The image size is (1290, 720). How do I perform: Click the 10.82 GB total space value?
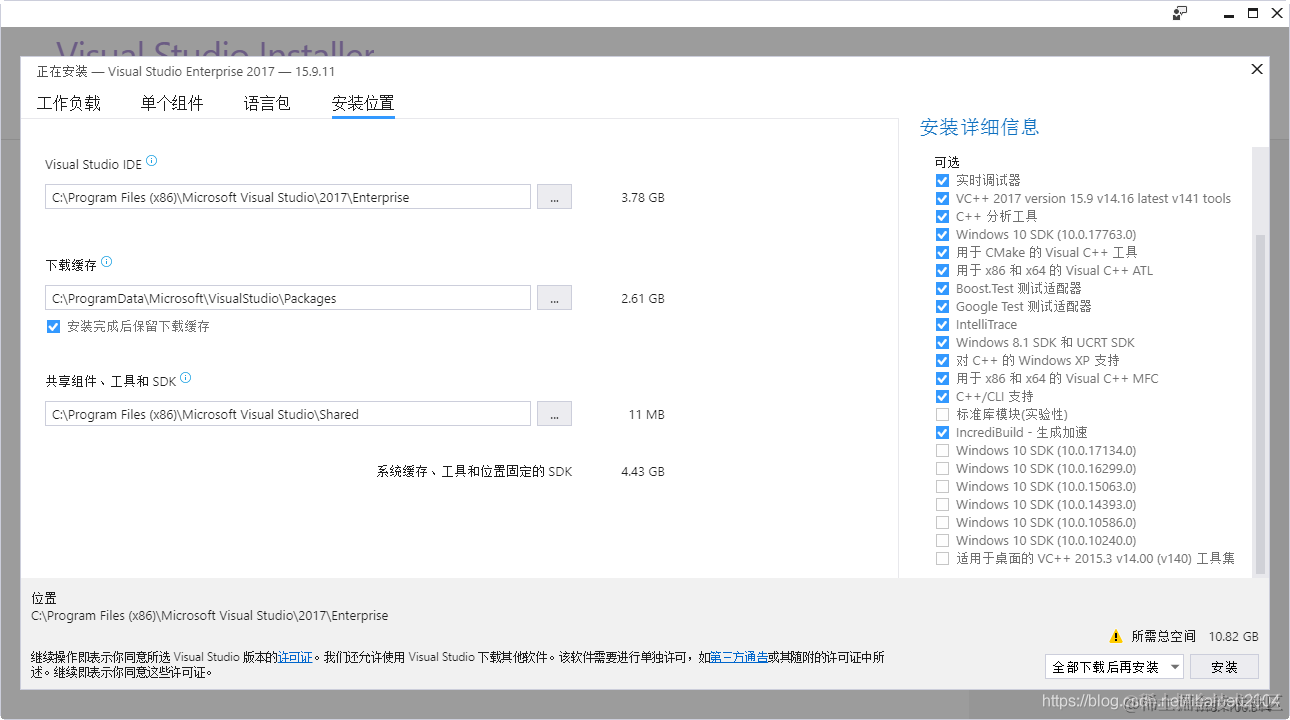tap(1233, 636)
